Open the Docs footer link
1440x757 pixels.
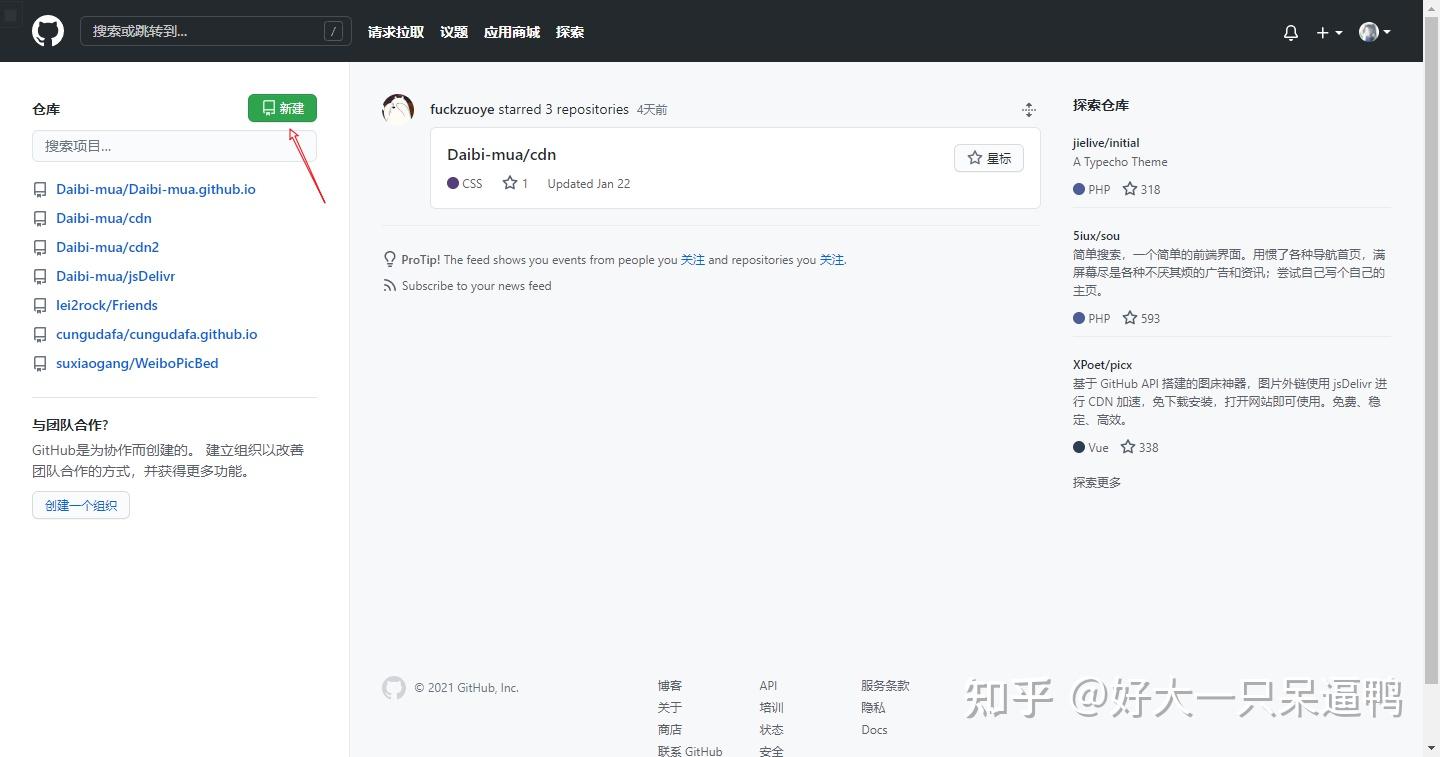[x=874, y=730]
